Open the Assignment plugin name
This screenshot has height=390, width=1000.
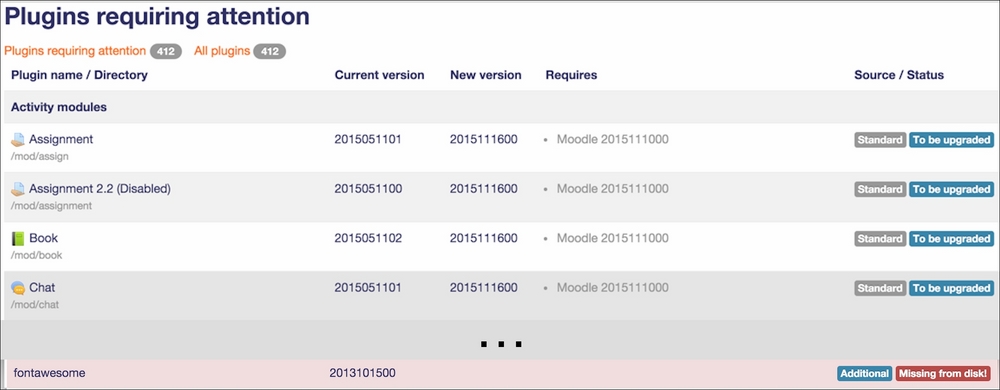61,139
